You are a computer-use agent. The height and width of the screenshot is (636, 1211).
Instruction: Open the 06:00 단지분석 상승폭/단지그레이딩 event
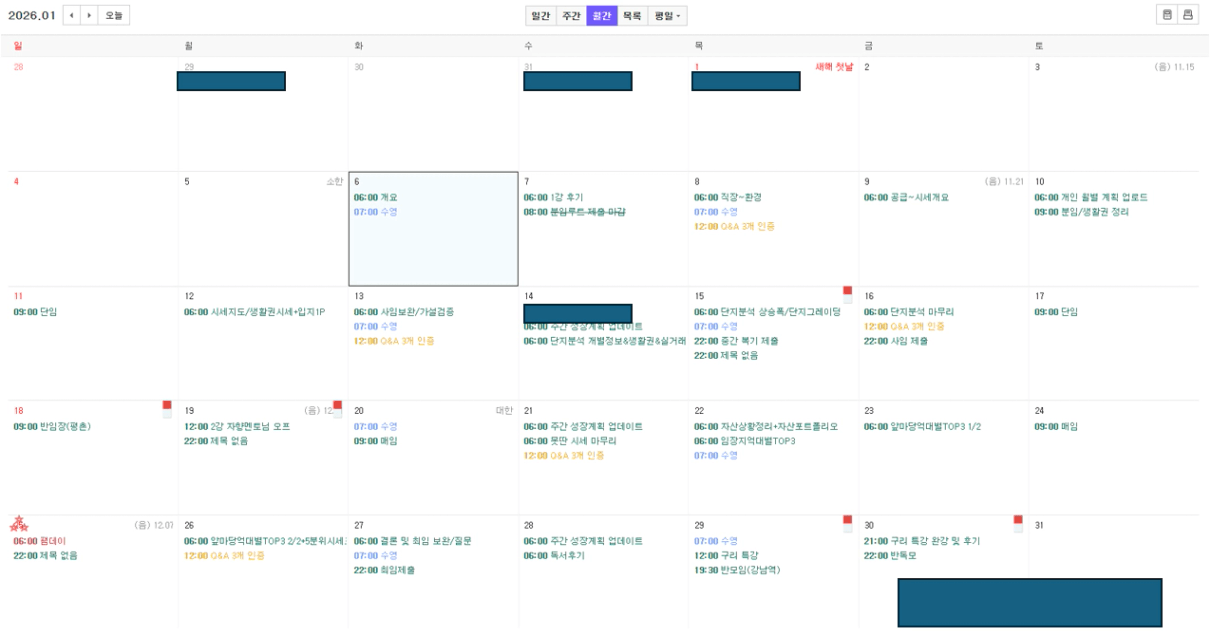pyautogui.click(x=767, y=312)
